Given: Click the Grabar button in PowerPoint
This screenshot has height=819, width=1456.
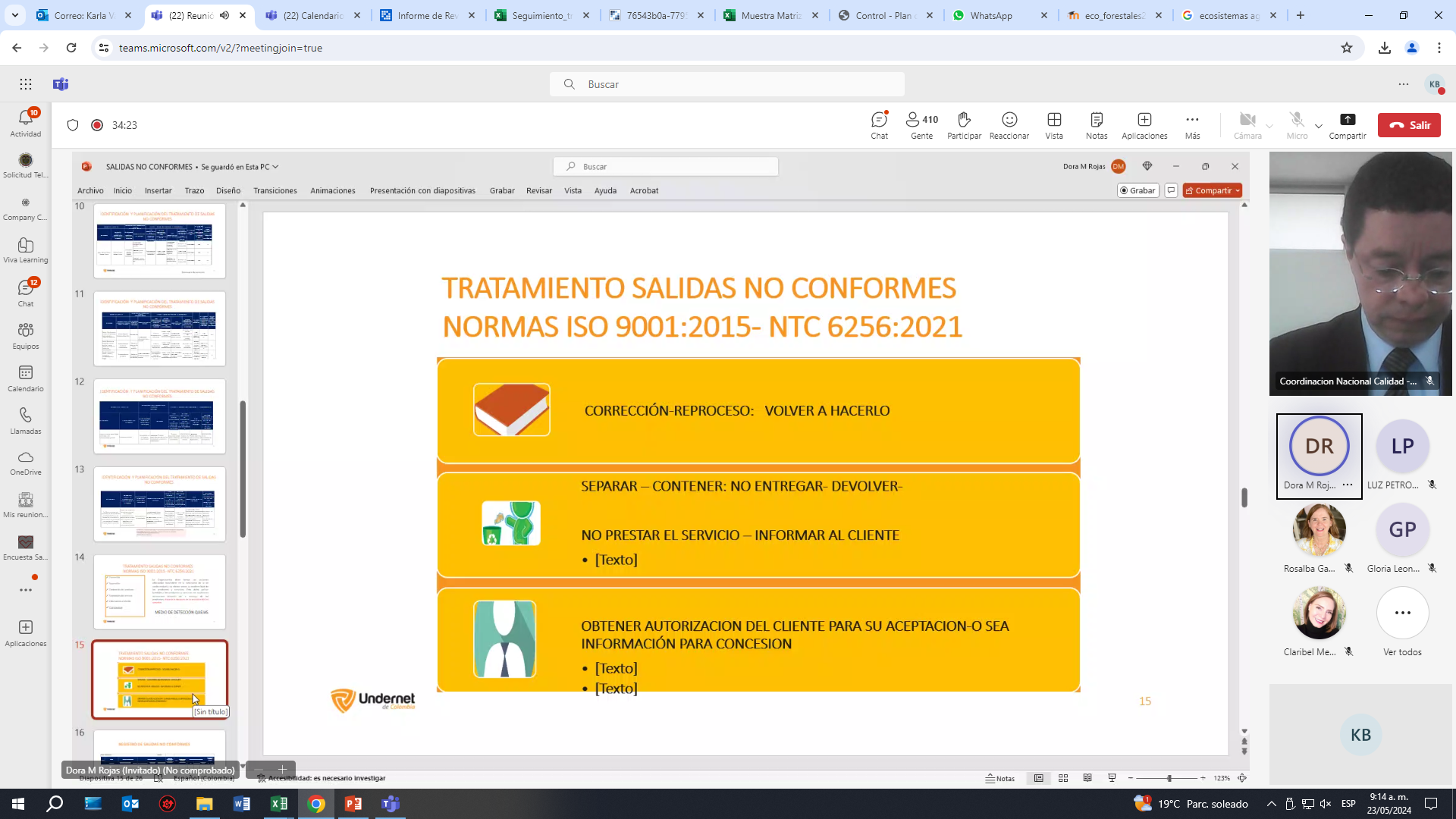Looking at the screenshot, I should tap(1137, 190).
